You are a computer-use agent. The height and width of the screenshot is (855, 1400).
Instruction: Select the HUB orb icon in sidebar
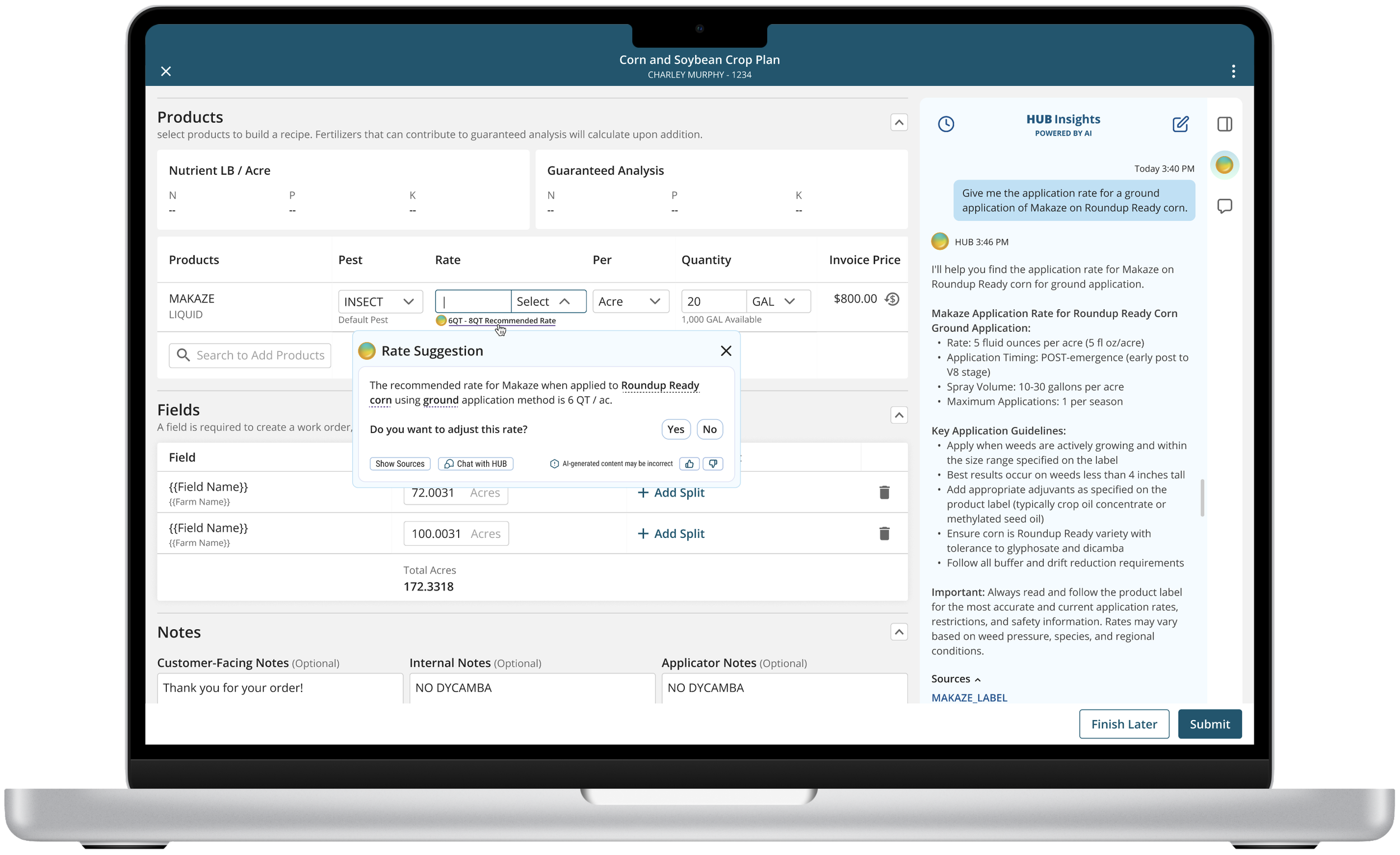click(1224, 165)
